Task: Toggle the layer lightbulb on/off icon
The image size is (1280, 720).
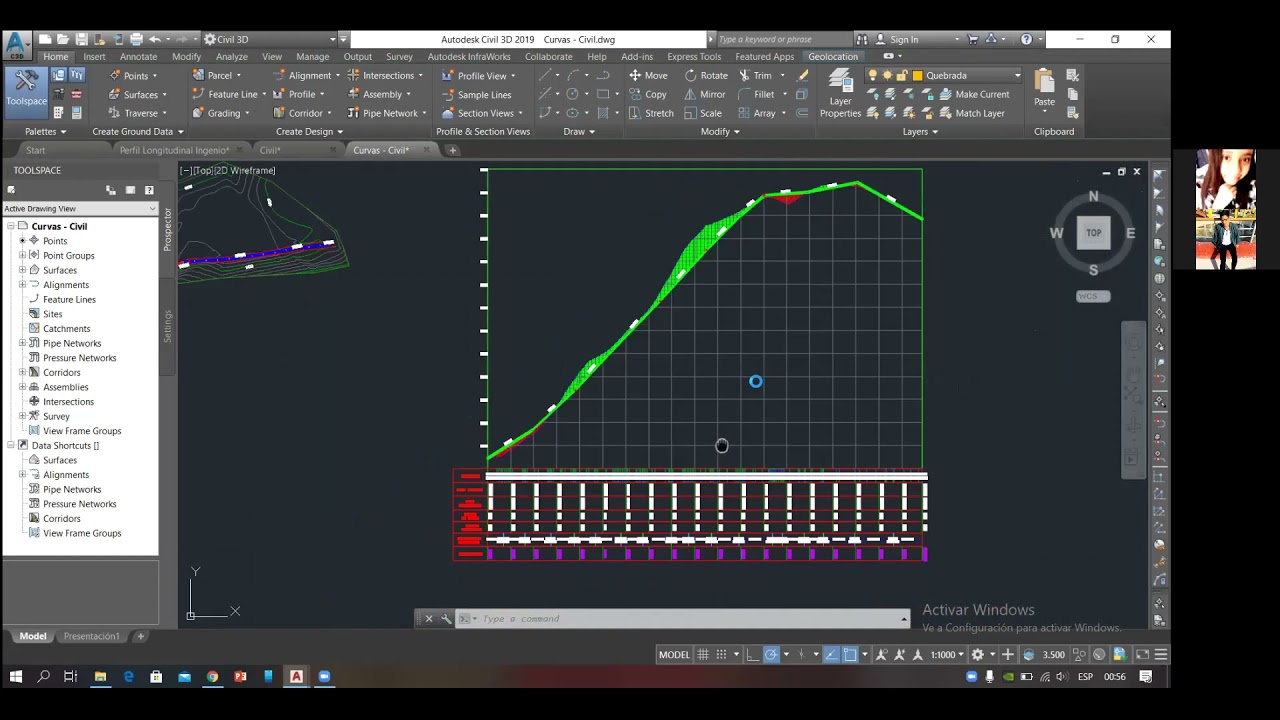Action: tap(873, 75)
